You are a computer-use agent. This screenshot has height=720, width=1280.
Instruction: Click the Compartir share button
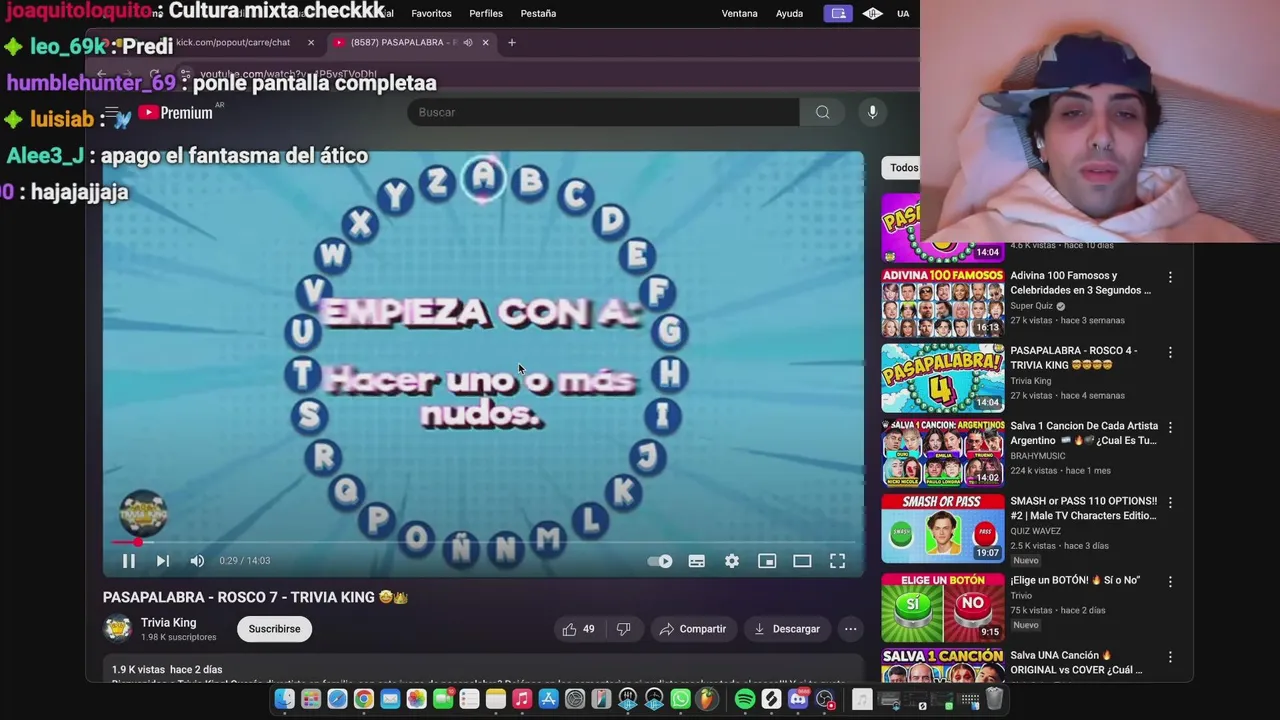pyautogui.click(x=693, y=629)
